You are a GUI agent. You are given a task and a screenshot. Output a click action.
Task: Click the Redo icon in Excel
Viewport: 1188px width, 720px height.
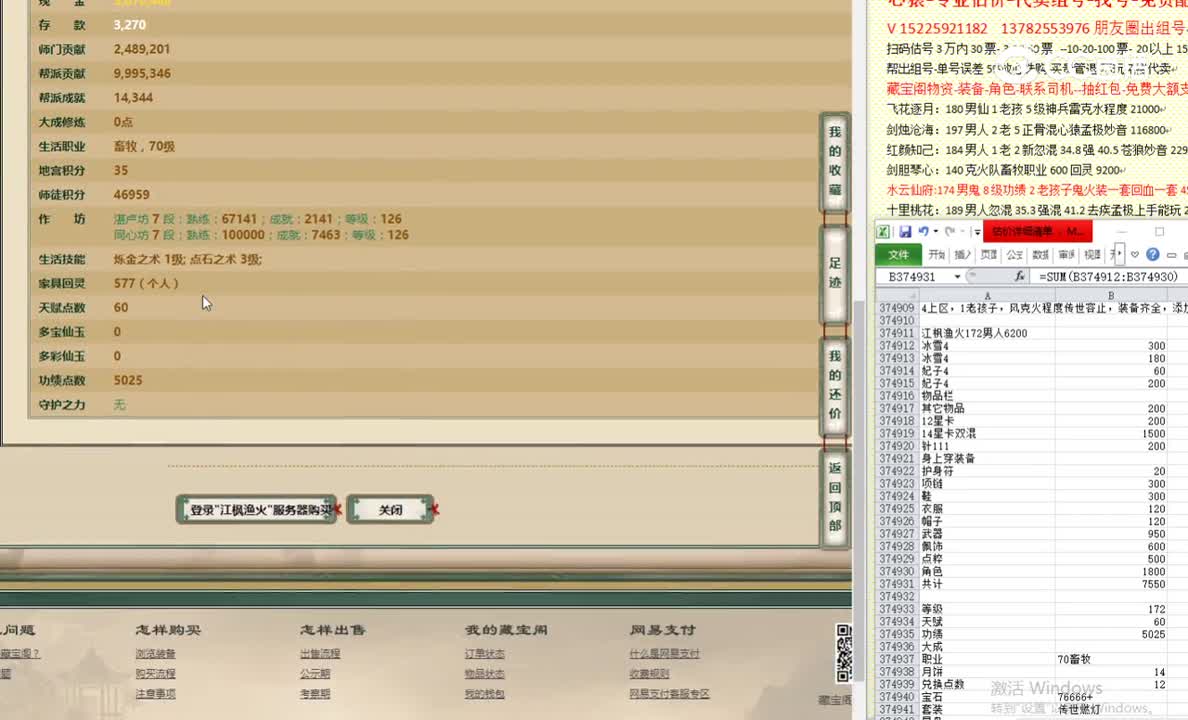coord(950,231)
